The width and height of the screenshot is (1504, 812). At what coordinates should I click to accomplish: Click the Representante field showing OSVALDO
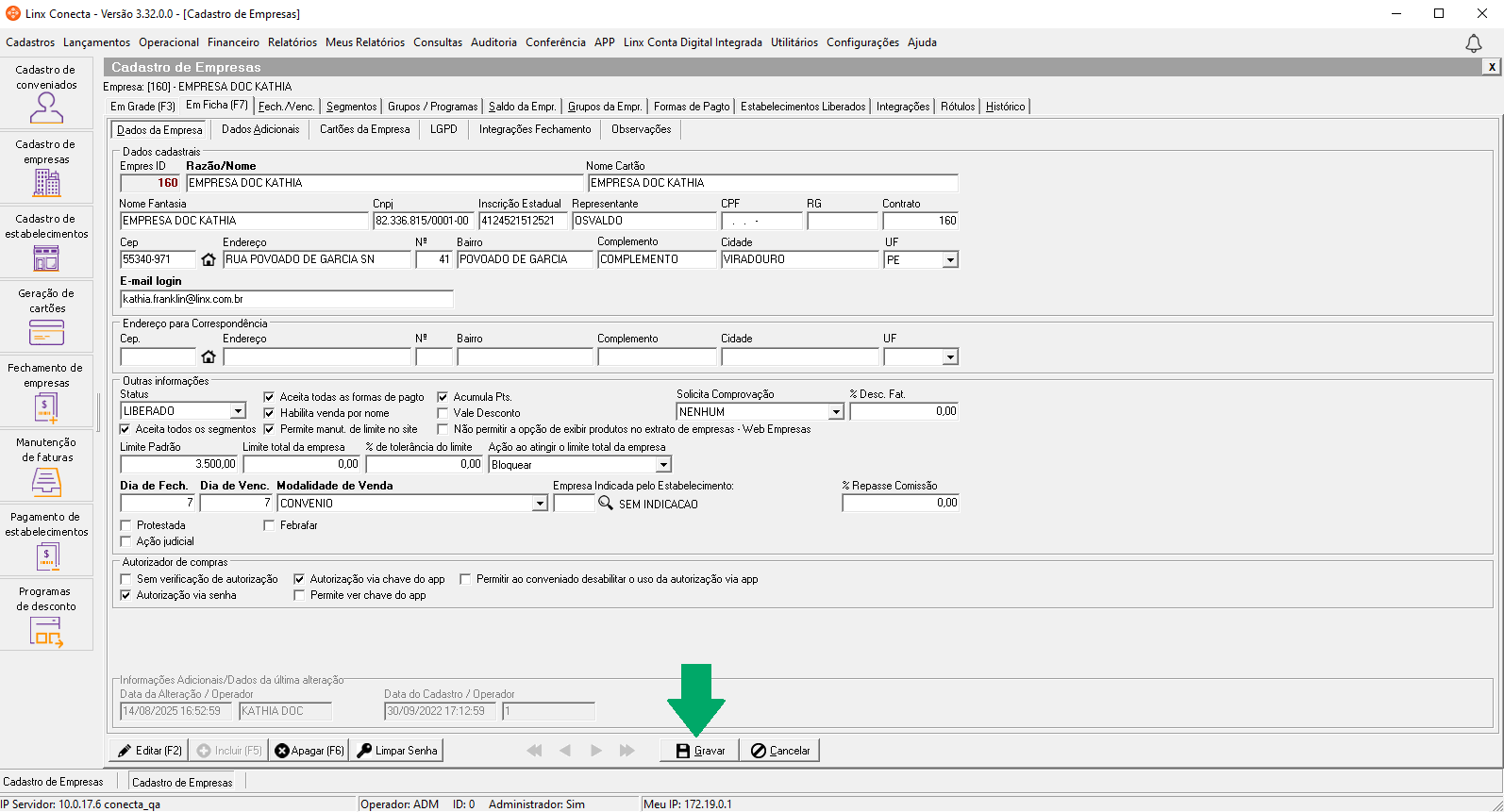[644, 221]
